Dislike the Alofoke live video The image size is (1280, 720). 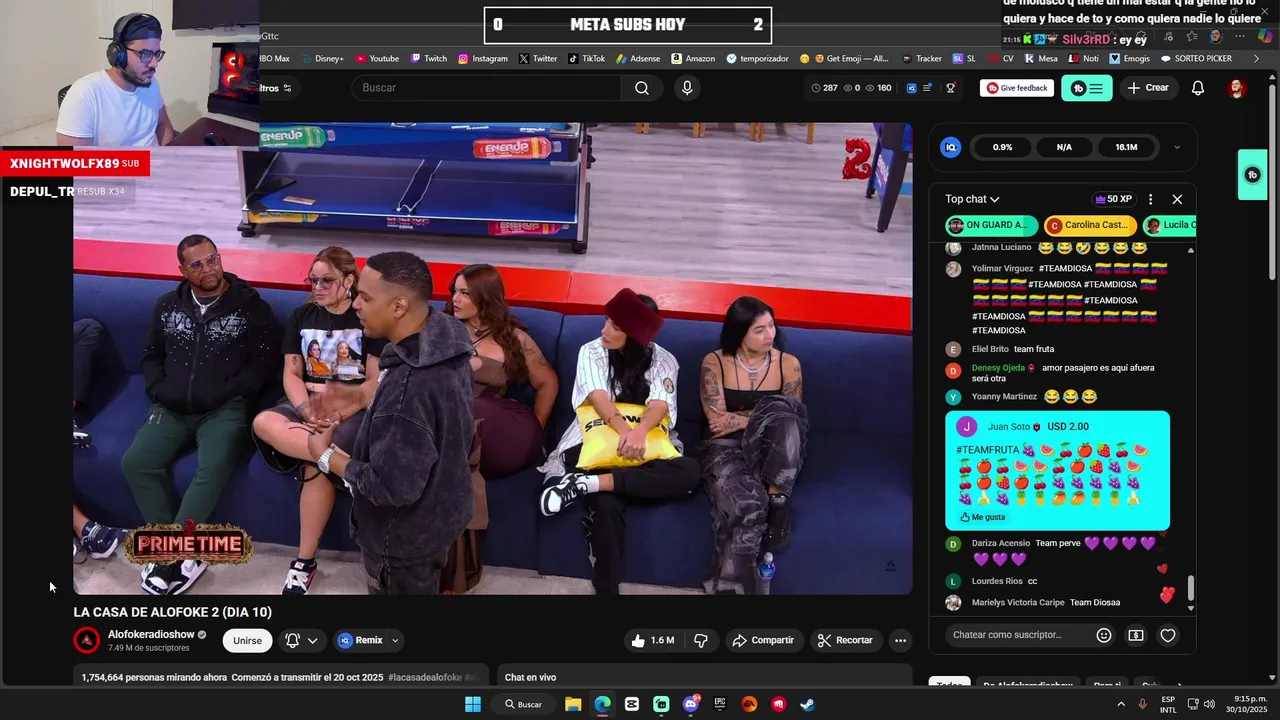[701, 640]
